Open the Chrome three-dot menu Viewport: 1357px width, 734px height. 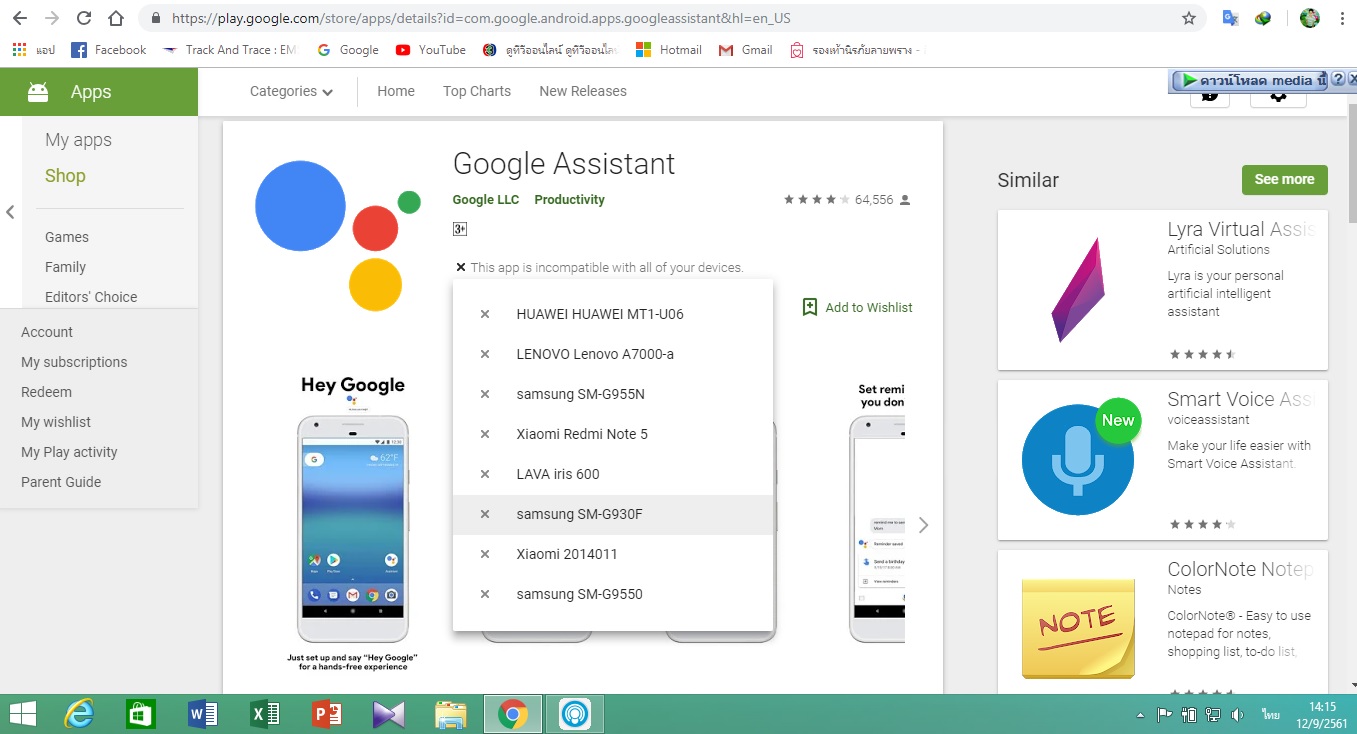(1342, 18)
